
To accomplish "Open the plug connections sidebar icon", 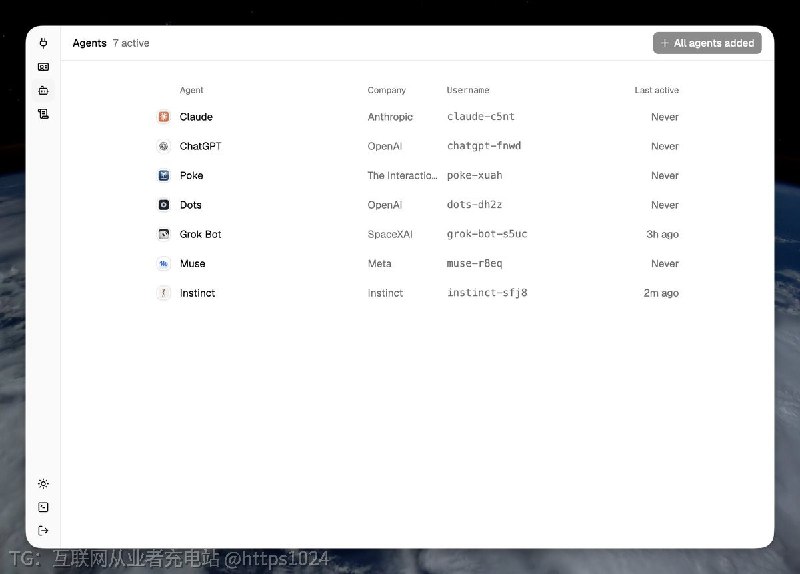I will tap(43, 43).
